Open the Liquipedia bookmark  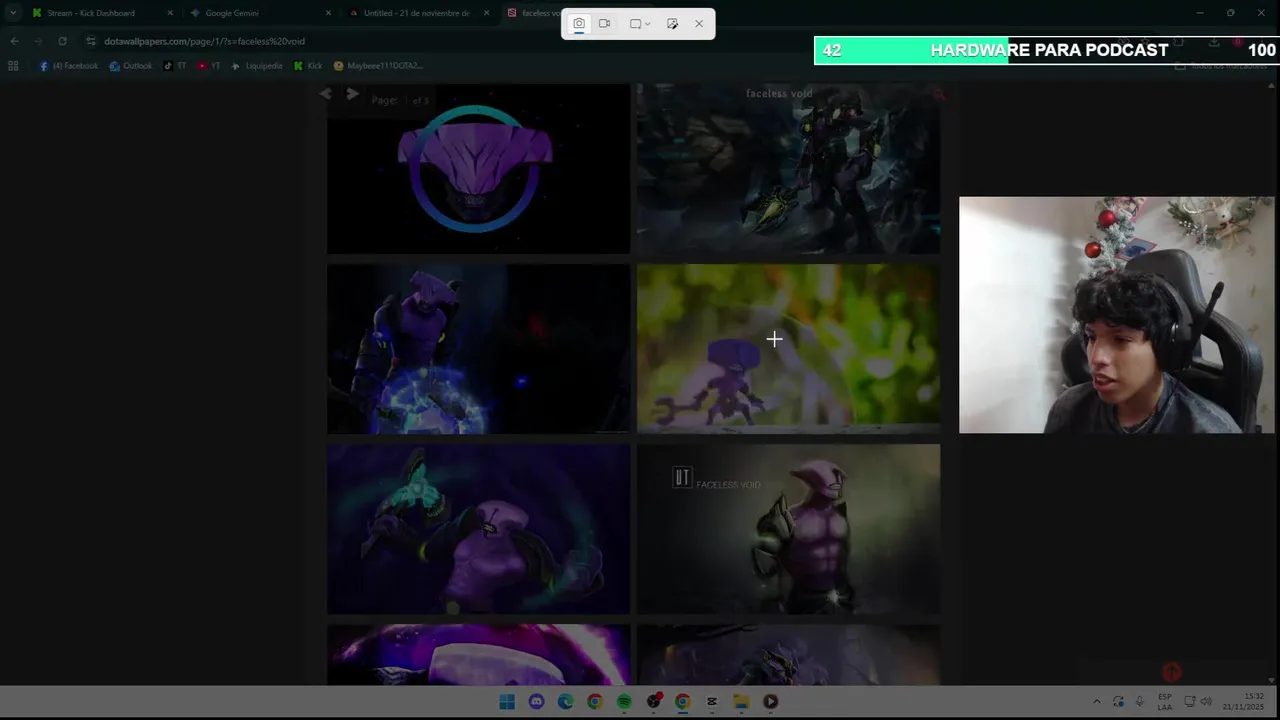[257, 66]
